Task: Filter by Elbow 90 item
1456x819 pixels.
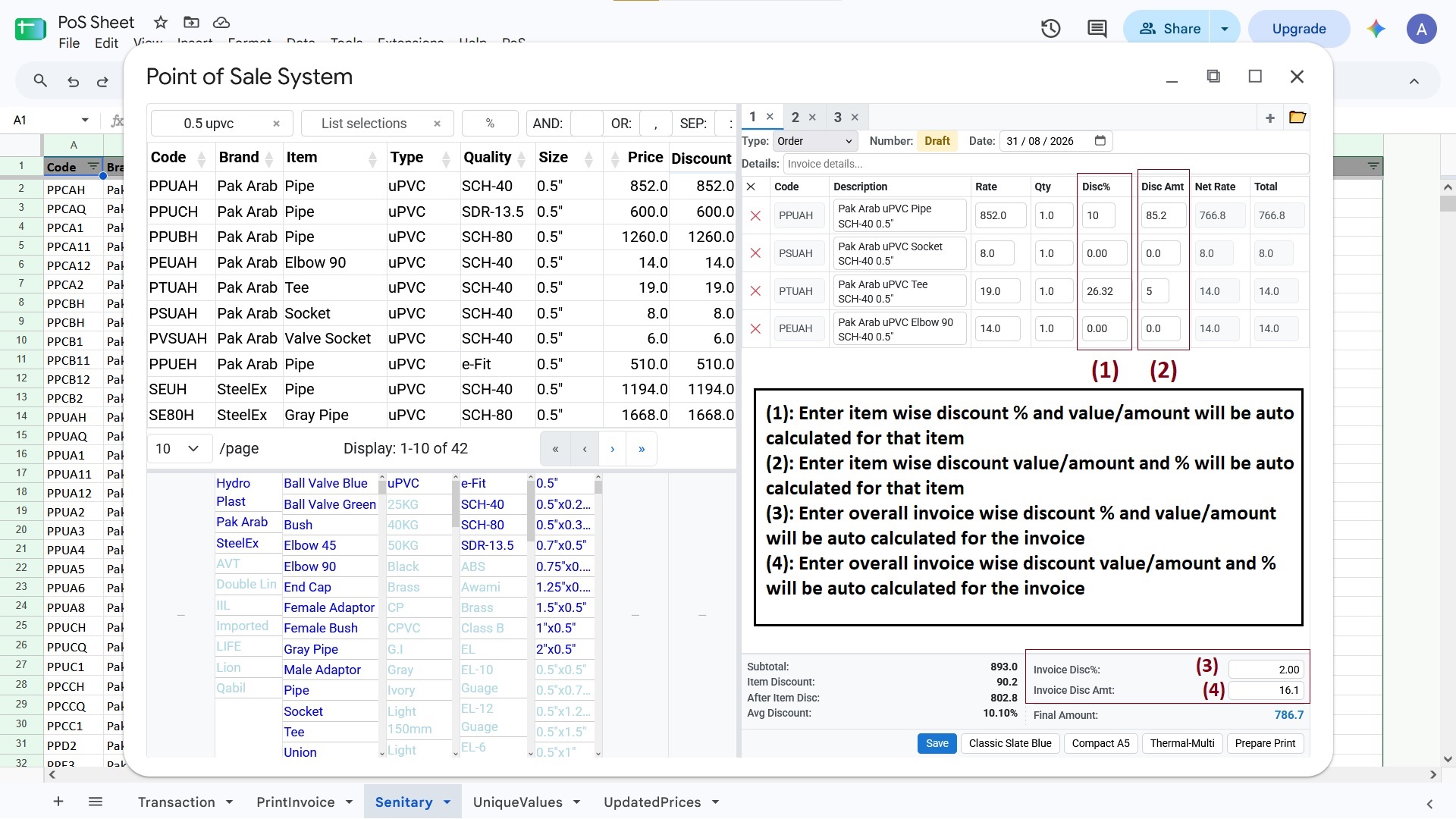Action: coord(309,566)
